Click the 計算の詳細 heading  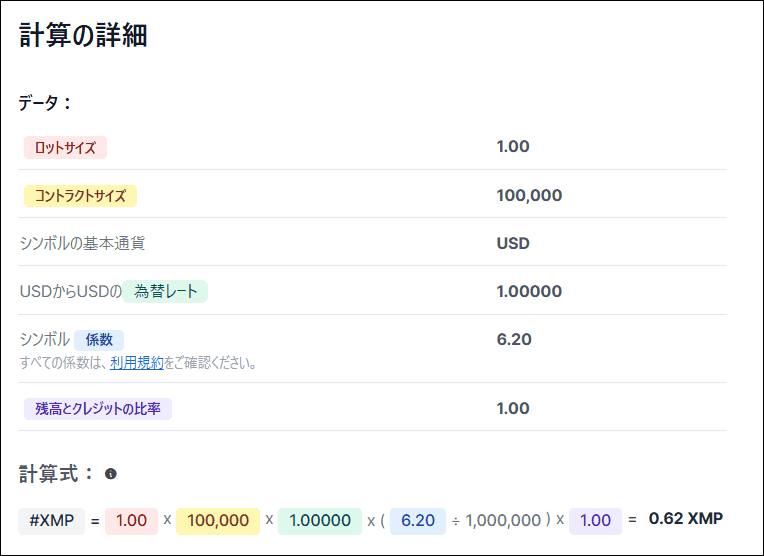(83, 36)
